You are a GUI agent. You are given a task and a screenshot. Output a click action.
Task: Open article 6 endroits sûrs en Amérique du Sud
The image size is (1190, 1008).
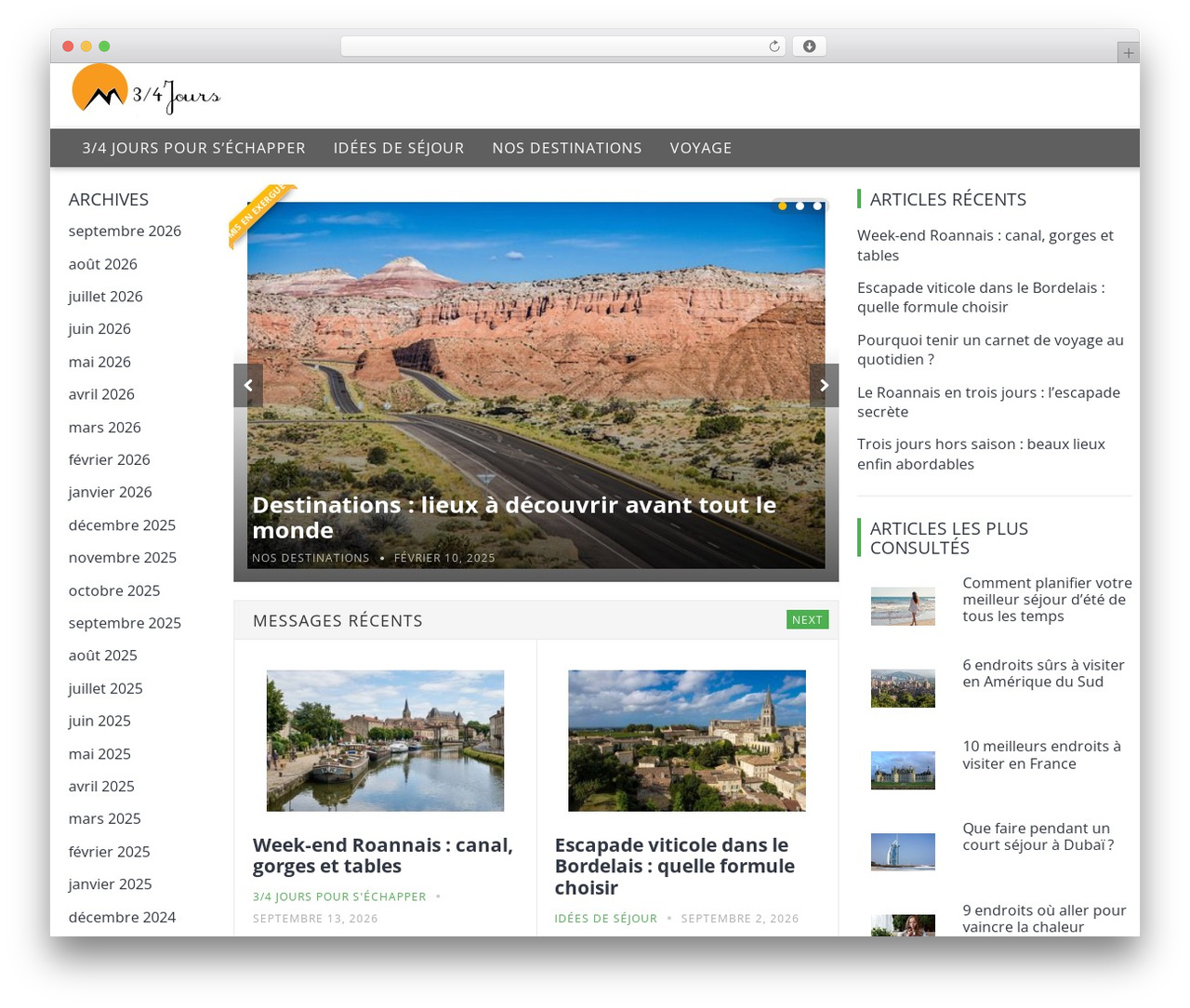[1043, 673]
